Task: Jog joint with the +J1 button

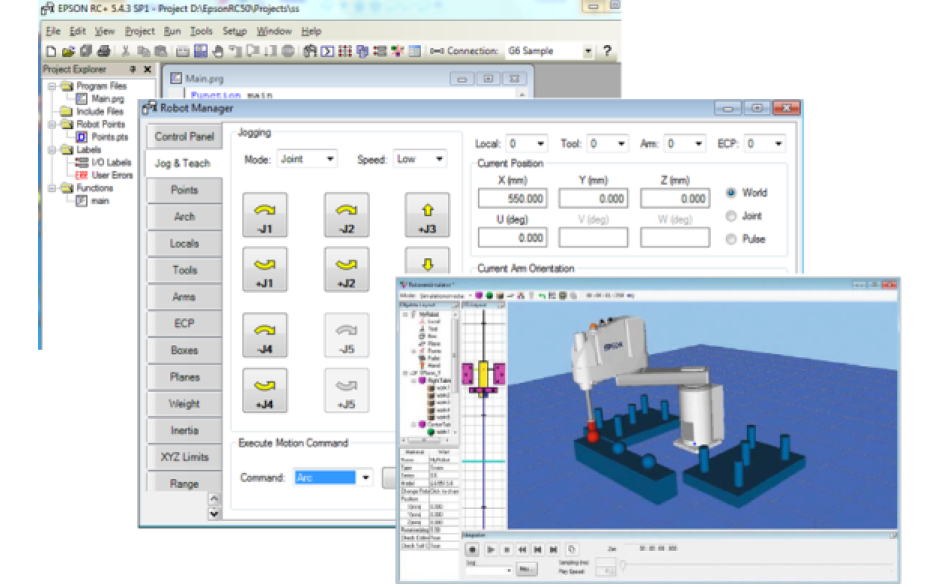Action: pos(265,270)
